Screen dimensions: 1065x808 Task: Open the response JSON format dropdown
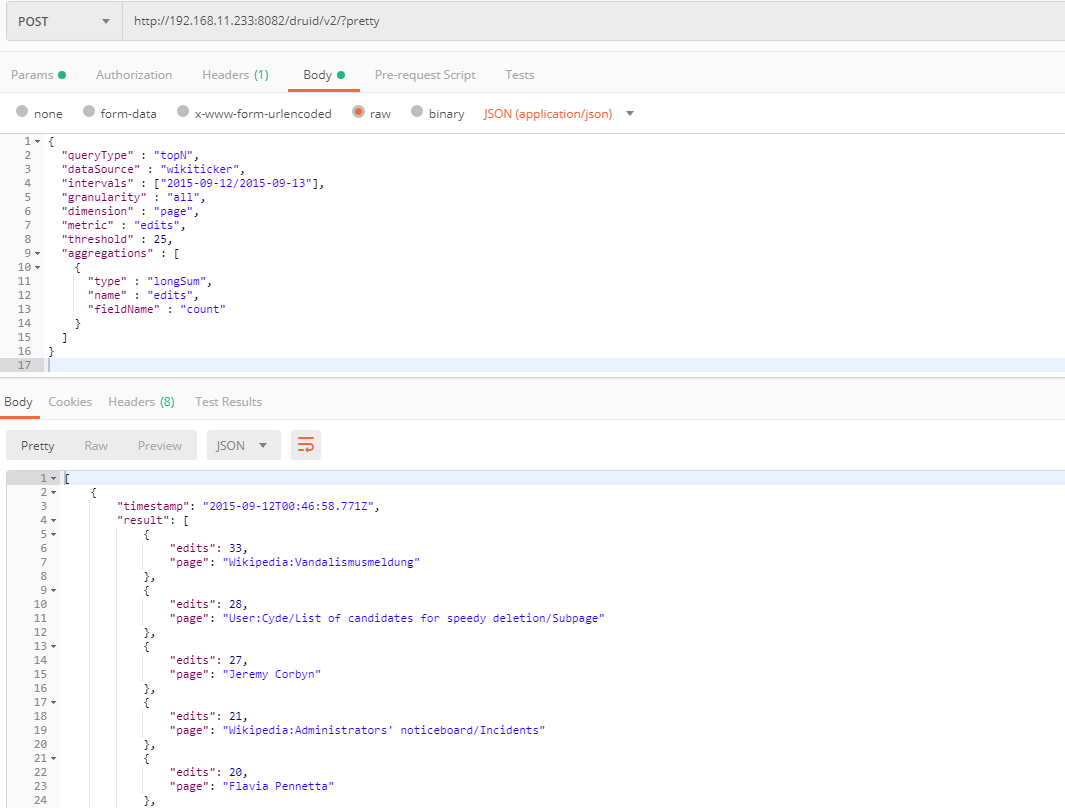pos(243,445)
